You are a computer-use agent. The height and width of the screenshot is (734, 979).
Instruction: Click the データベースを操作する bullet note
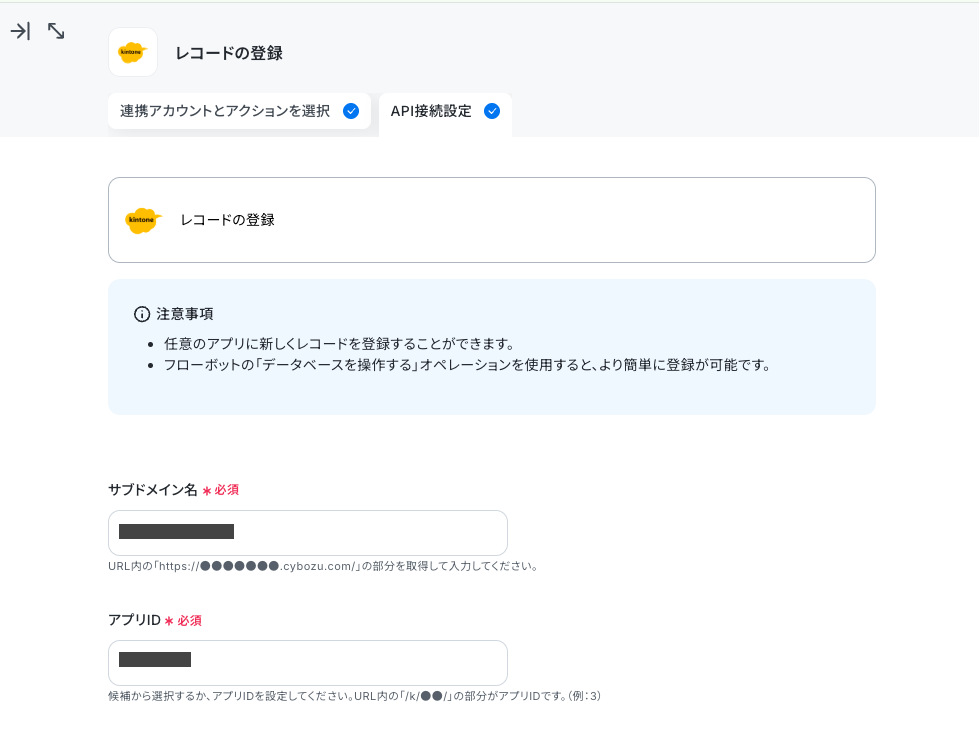pos(468,365)
